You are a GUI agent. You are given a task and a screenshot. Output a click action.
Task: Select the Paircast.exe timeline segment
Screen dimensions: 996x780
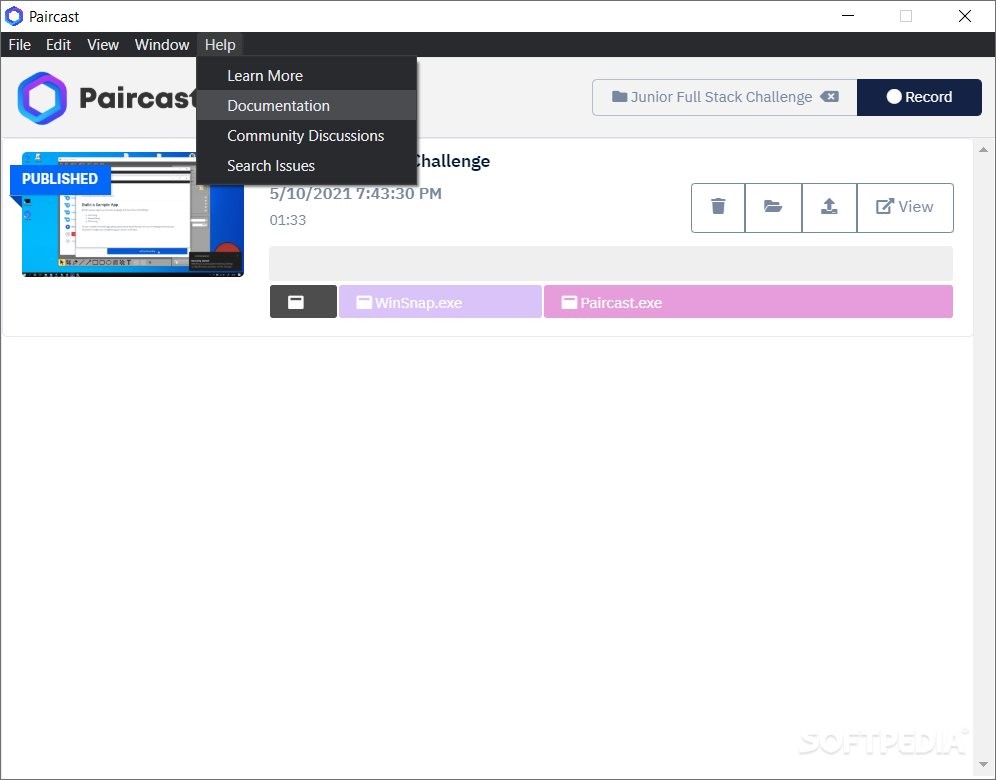pyautogui.click(x=748, y=302)
